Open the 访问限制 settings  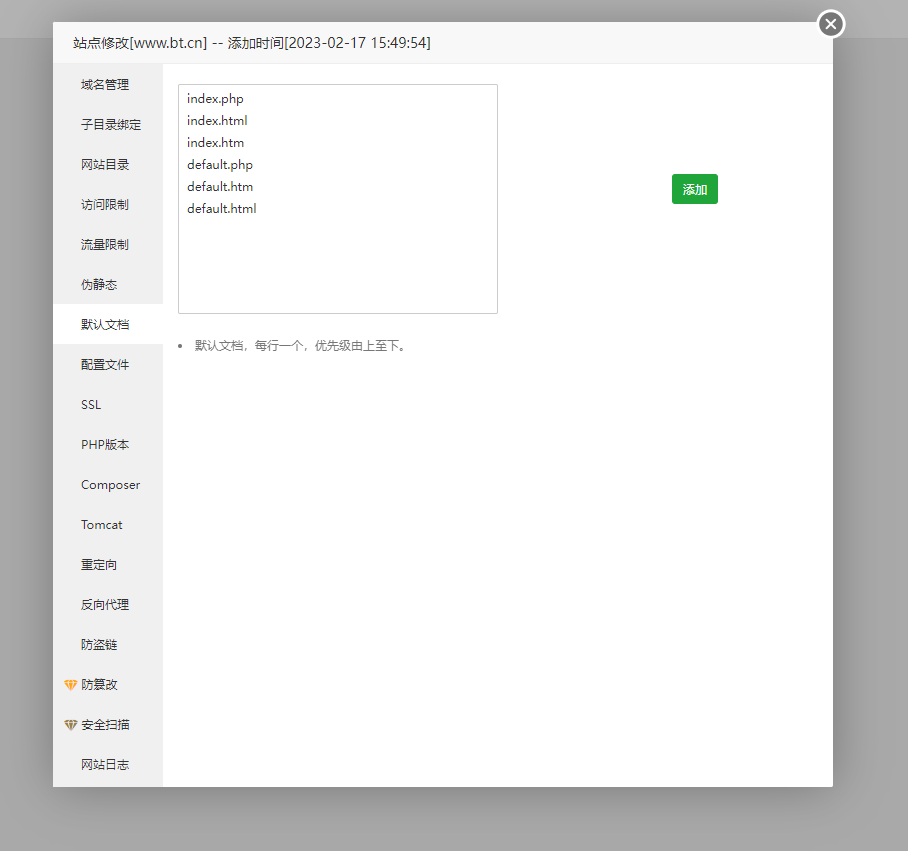(x=105, y=205)
